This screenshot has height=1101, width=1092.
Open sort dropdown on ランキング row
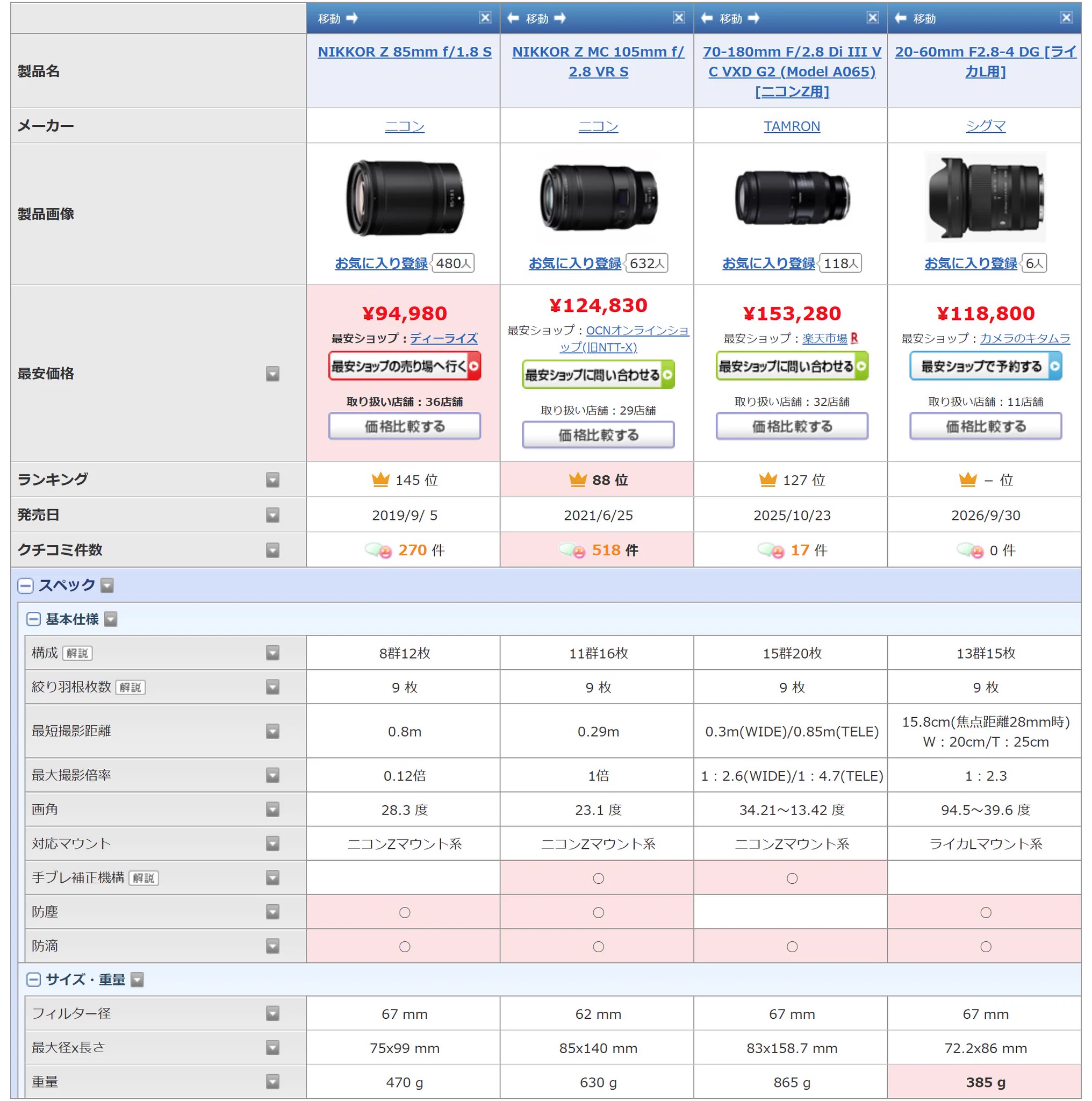pyautogui.click(x=273, y=480)
